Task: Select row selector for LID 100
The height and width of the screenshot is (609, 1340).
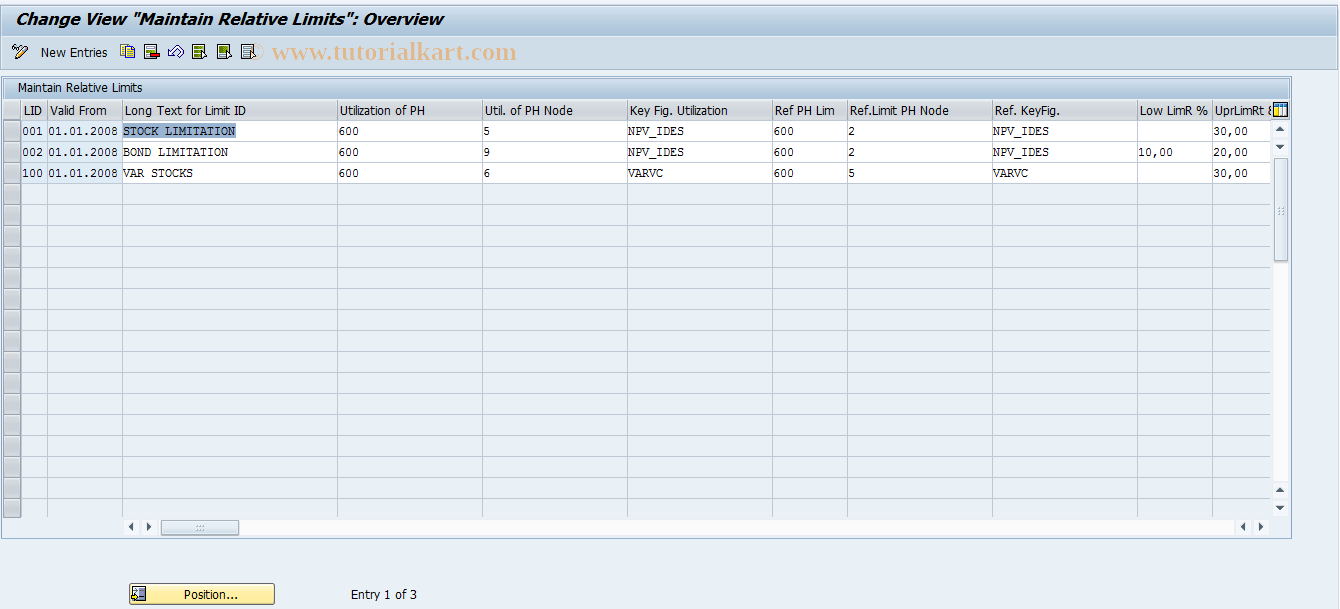Action: click(12, 173)
